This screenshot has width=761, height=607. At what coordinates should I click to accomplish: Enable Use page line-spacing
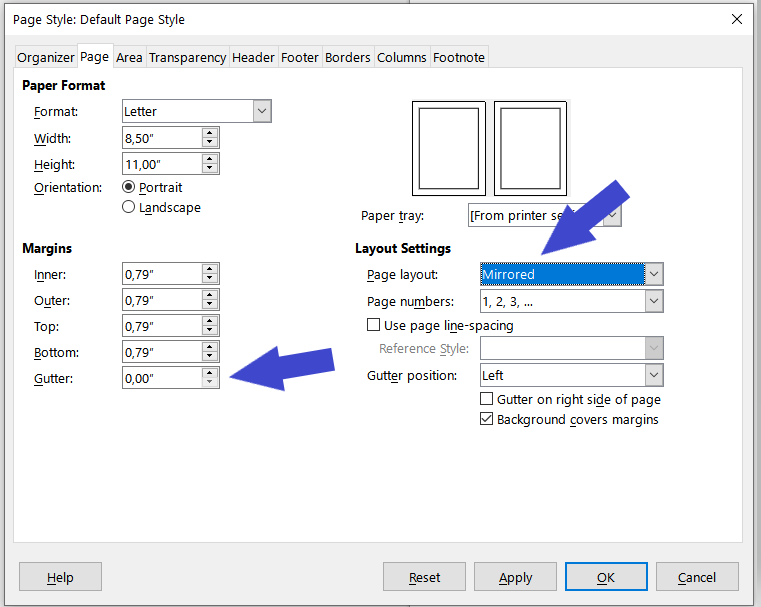(374, 325)
